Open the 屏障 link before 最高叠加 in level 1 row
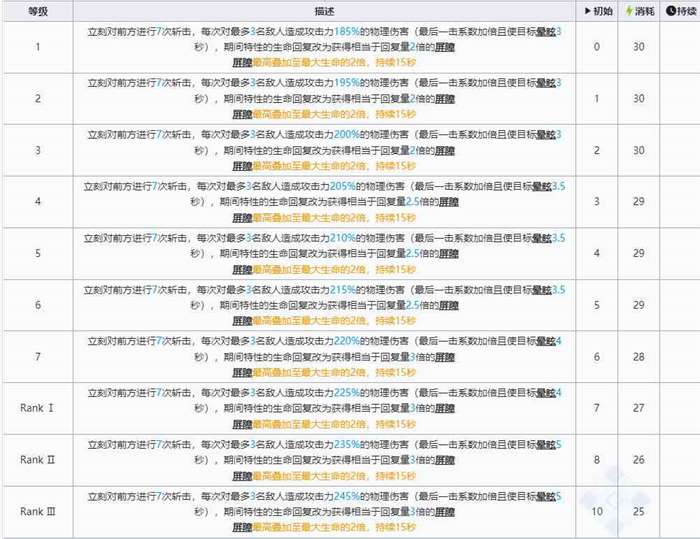Screen dimensions: 700x539 tap(242, 63)
